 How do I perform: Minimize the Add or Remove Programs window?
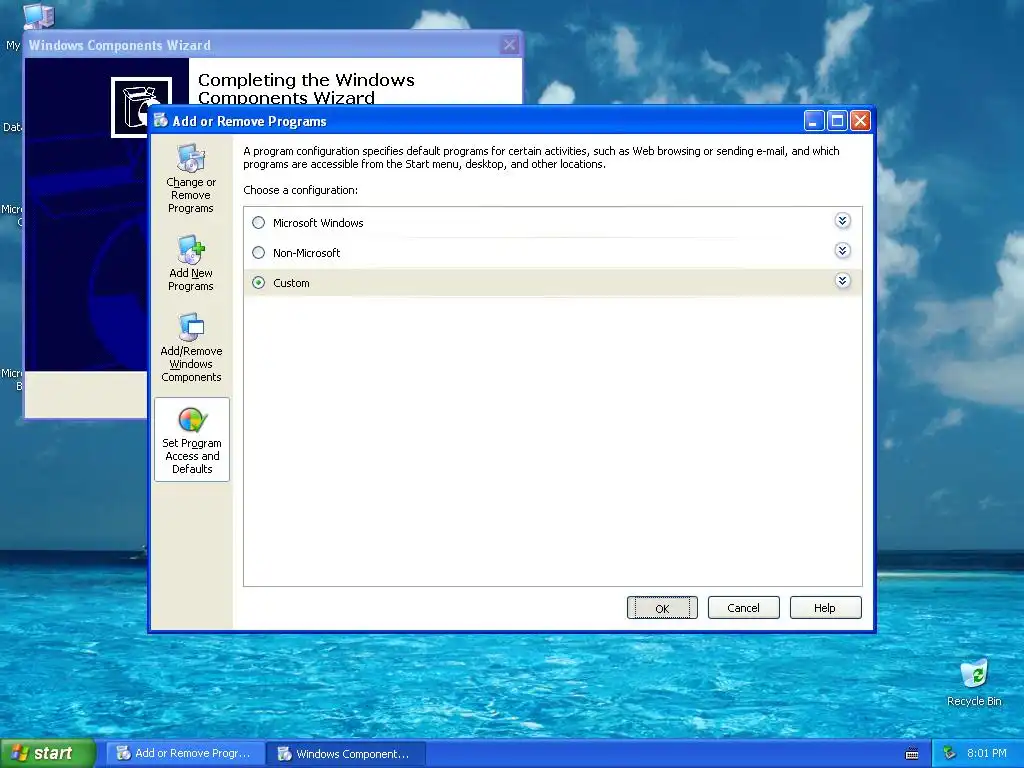point(814,121)
